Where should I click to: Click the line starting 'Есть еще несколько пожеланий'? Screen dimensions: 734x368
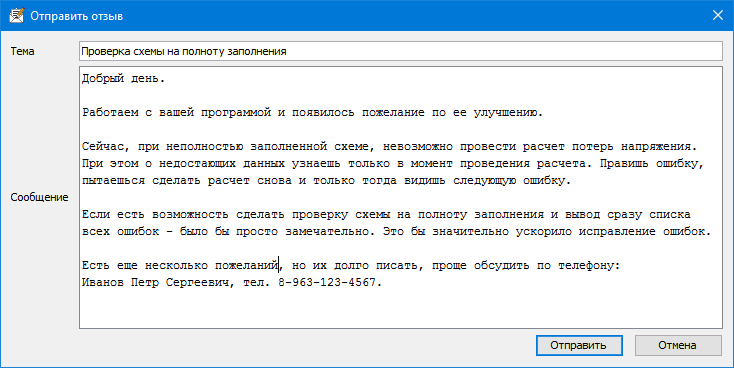(351, 265)
